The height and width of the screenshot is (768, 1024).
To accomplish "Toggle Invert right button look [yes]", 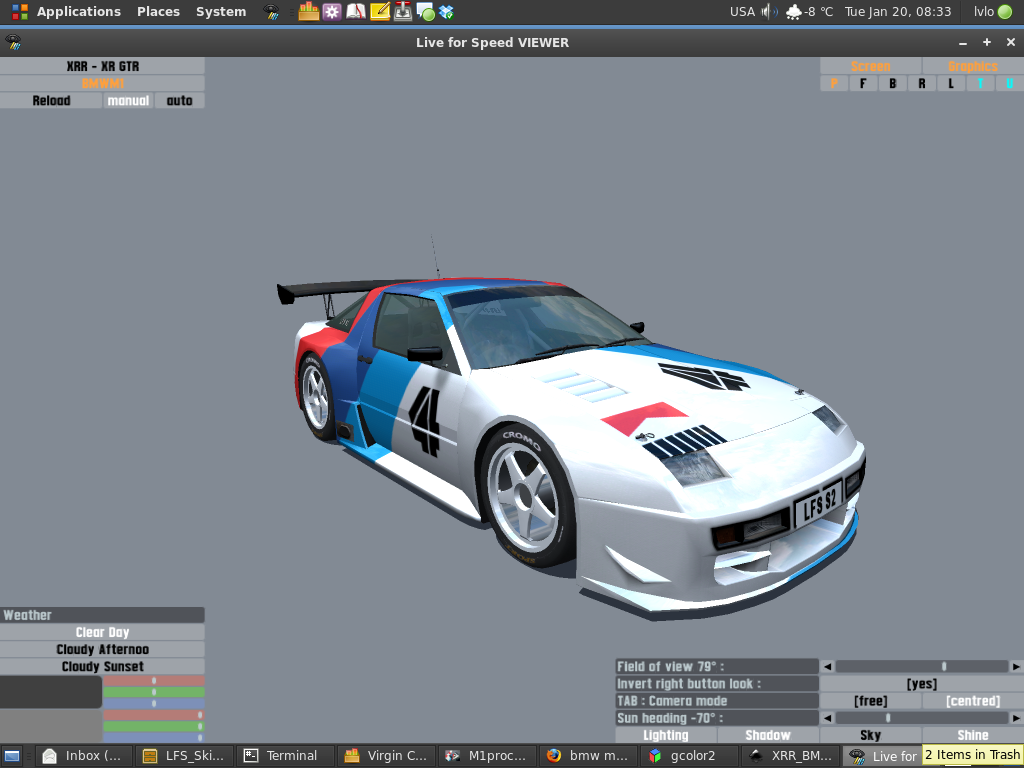I will click(921, 684).
